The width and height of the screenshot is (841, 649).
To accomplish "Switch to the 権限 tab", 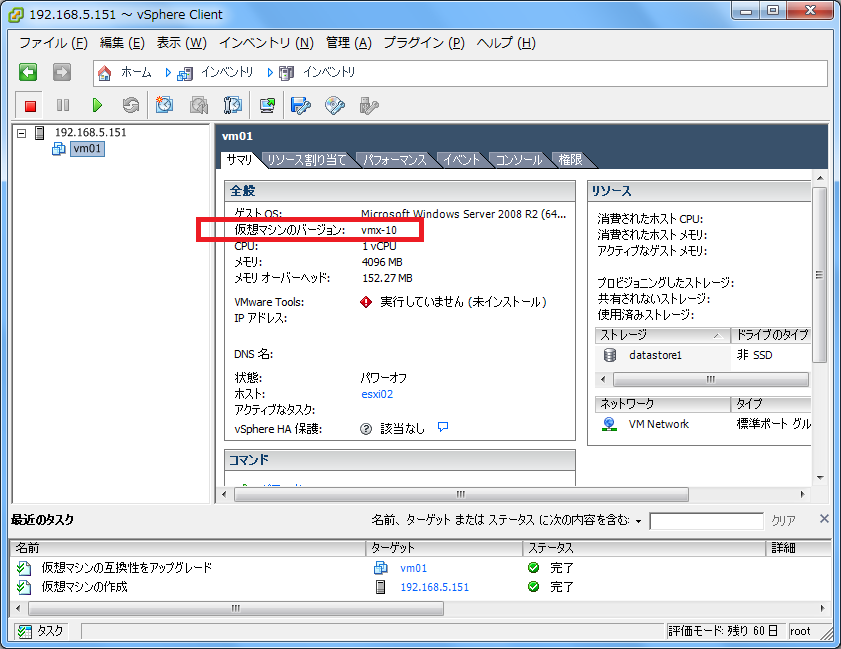I will coord(571,160).
